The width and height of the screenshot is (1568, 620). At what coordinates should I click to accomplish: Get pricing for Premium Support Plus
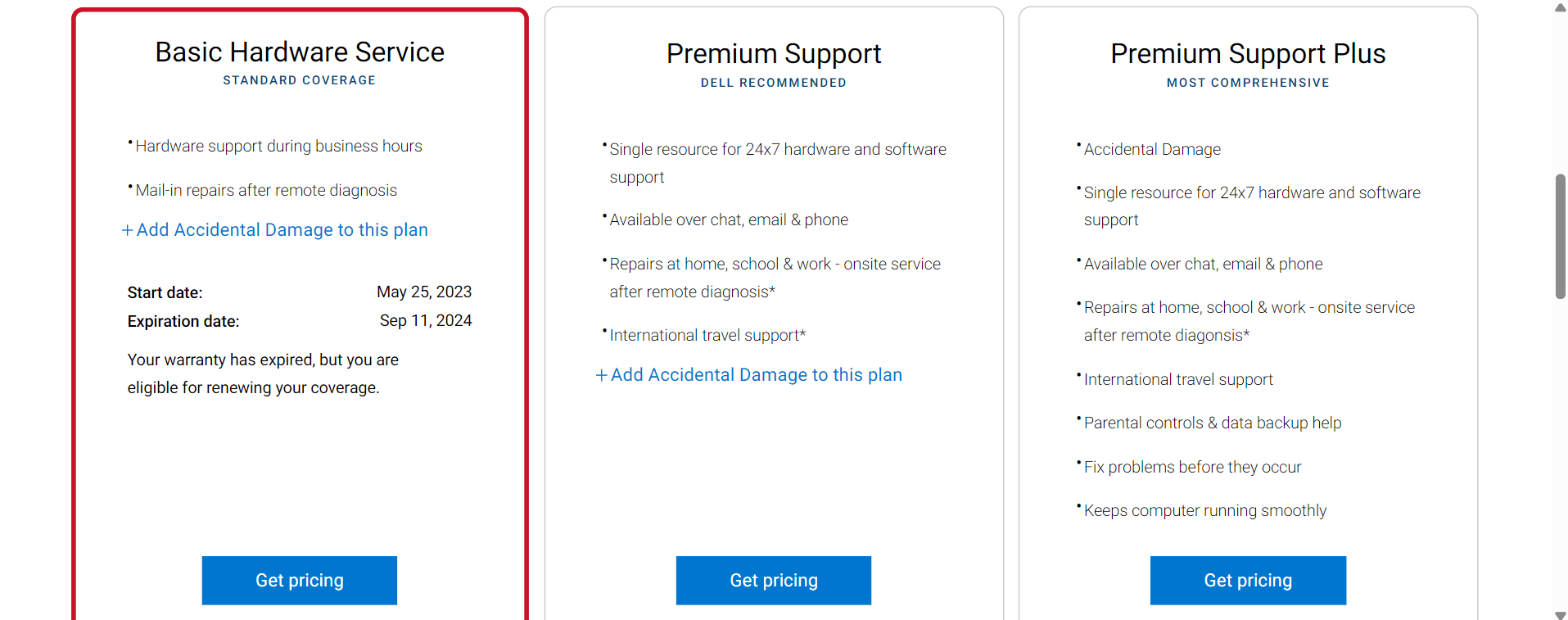click(x=1248, y=581)
